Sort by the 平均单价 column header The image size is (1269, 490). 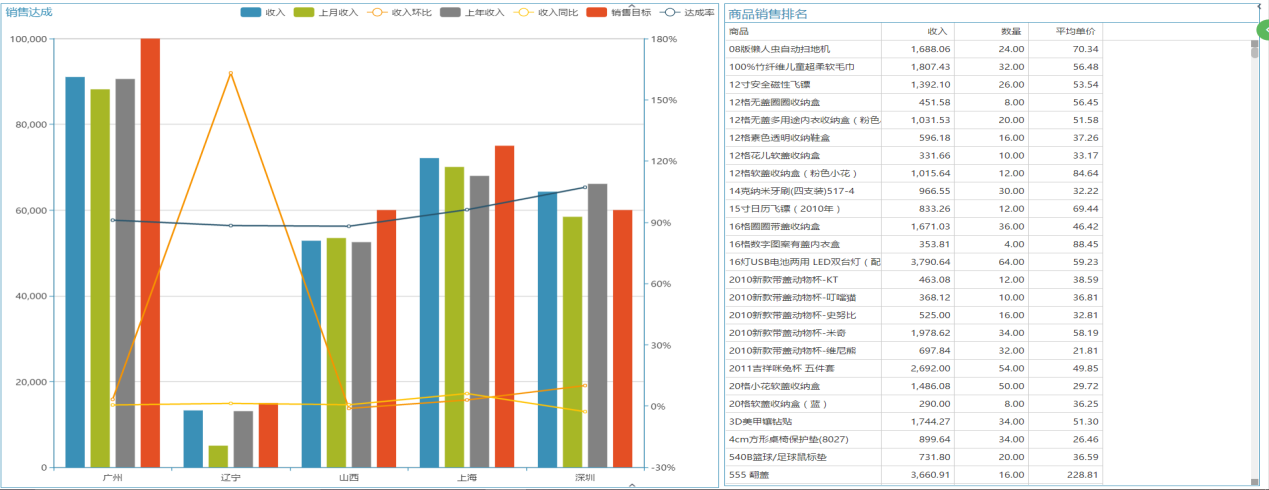coord(1065,32)
